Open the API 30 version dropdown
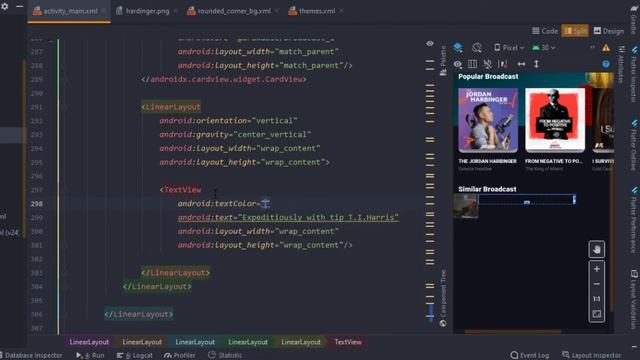 point(544,48)
